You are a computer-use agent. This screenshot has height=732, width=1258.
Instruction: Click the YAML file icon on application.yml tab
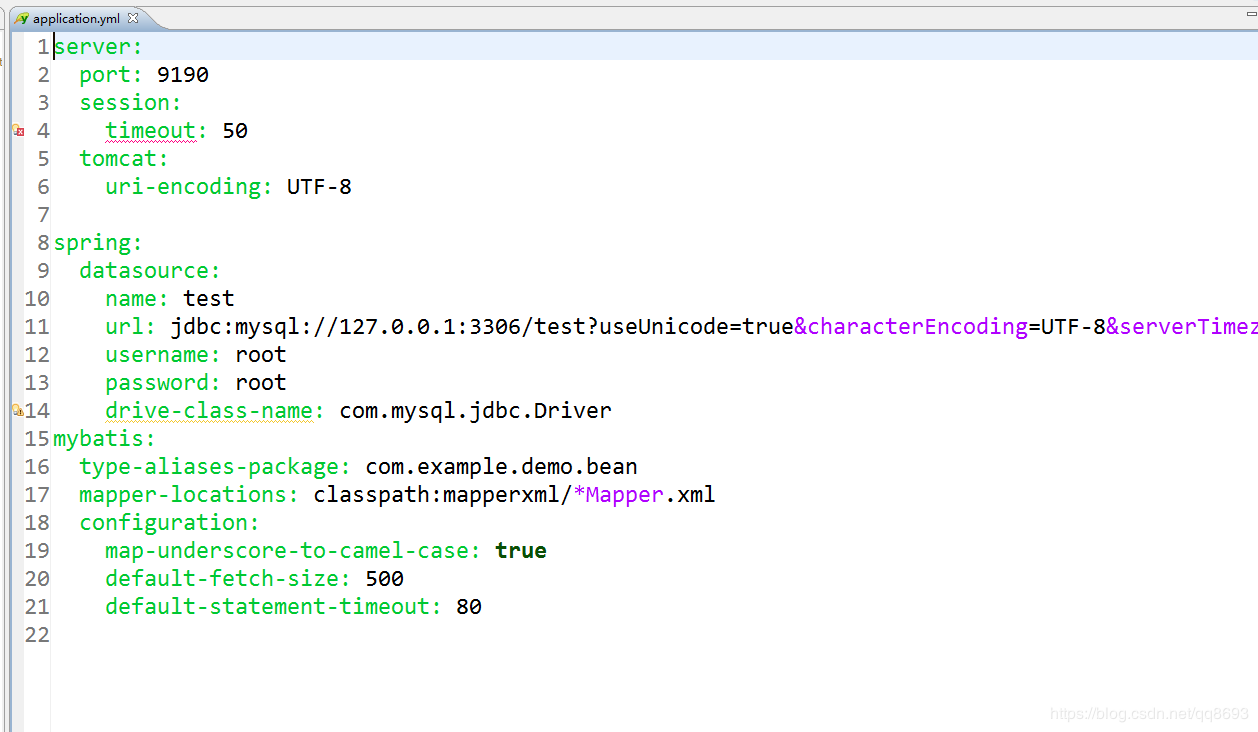click(22, 19)
